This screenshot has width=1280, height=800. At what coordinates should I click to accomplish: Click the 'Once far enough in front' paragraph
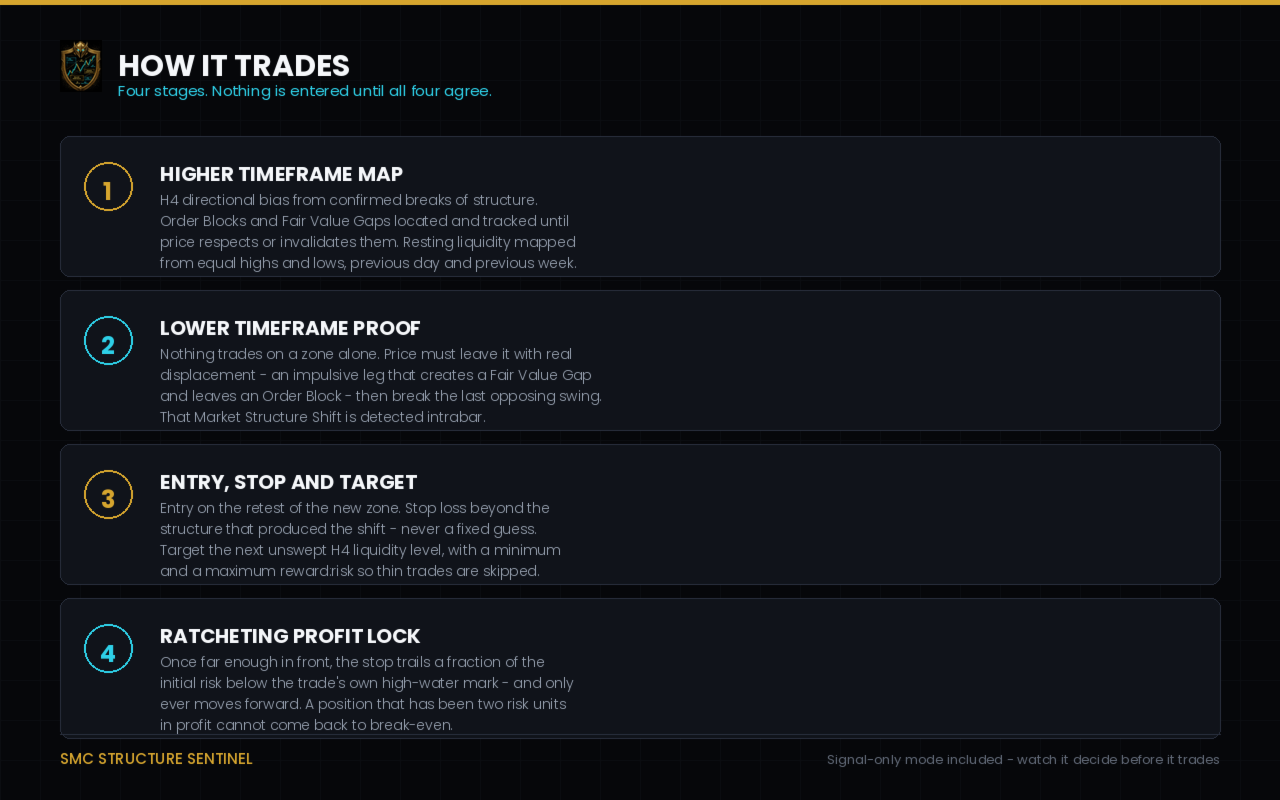click(x=366, y=693)
